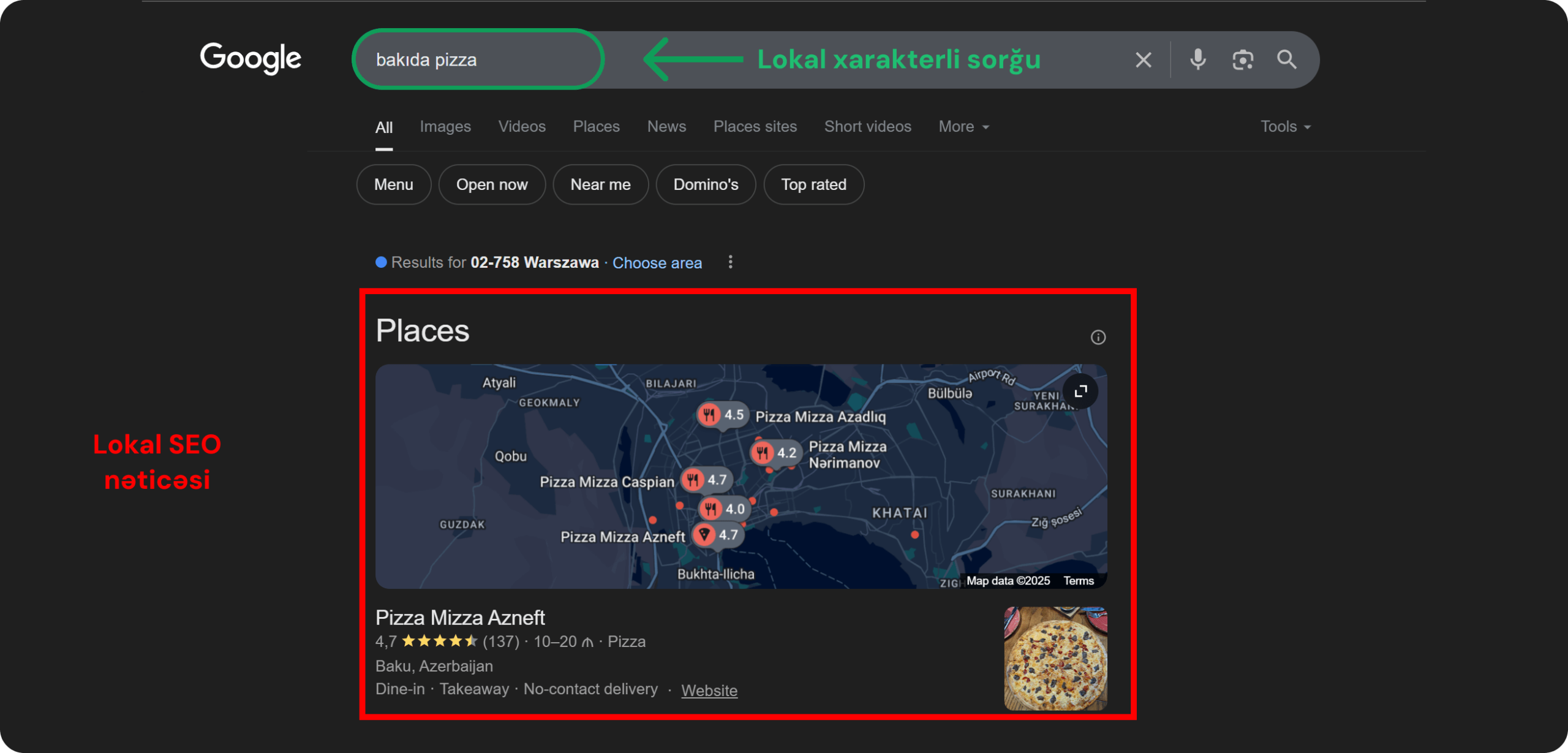Image resolution: width=1568 pixels, height=753 pixels.
Task: Click the Places section heading
Action: [423, 331]
